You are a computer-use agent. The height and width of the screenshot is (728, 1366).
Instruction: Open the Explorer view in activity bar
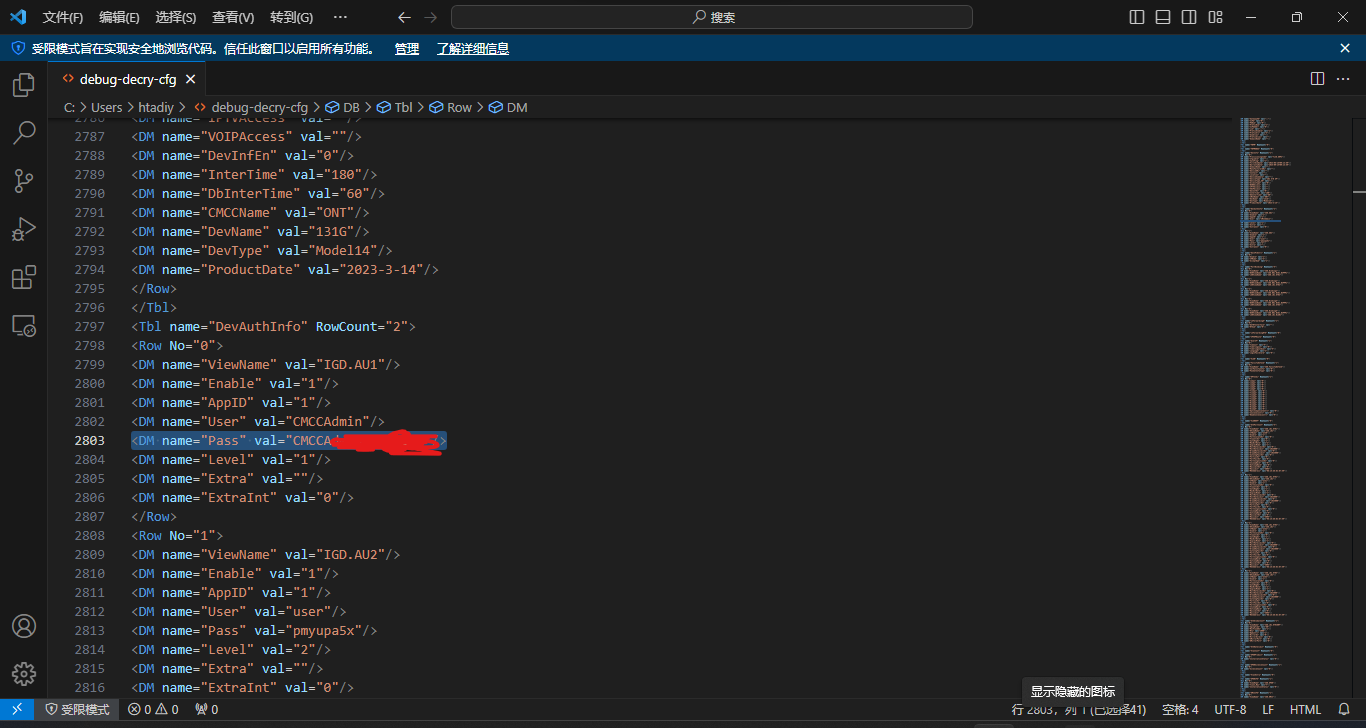tap(24, 85)
